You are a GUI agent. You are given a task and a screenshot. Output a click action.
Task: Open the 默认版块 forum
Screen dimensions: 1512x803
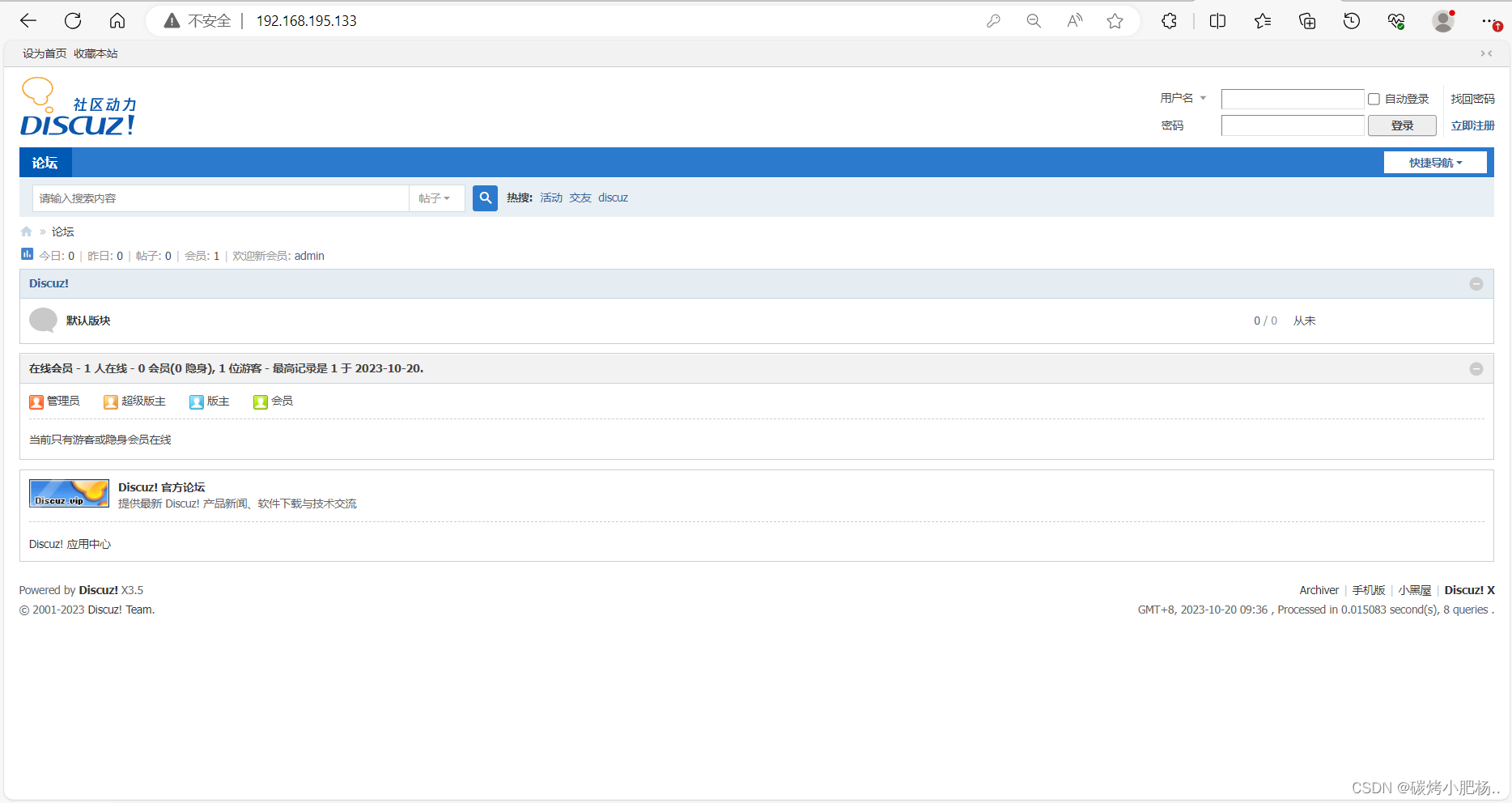pos(88,321)
